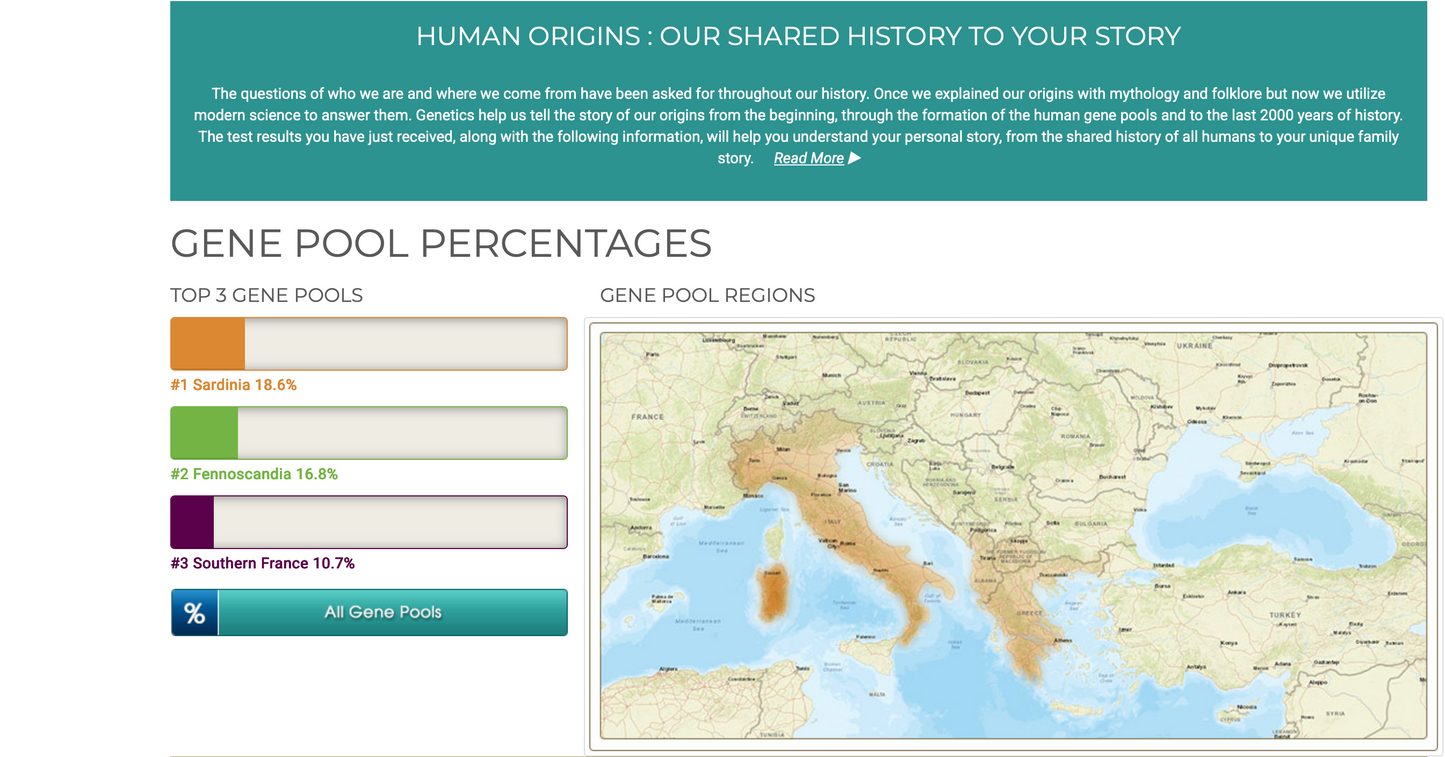Click the TOP 3 GENE POOLS header

point(266,295)
